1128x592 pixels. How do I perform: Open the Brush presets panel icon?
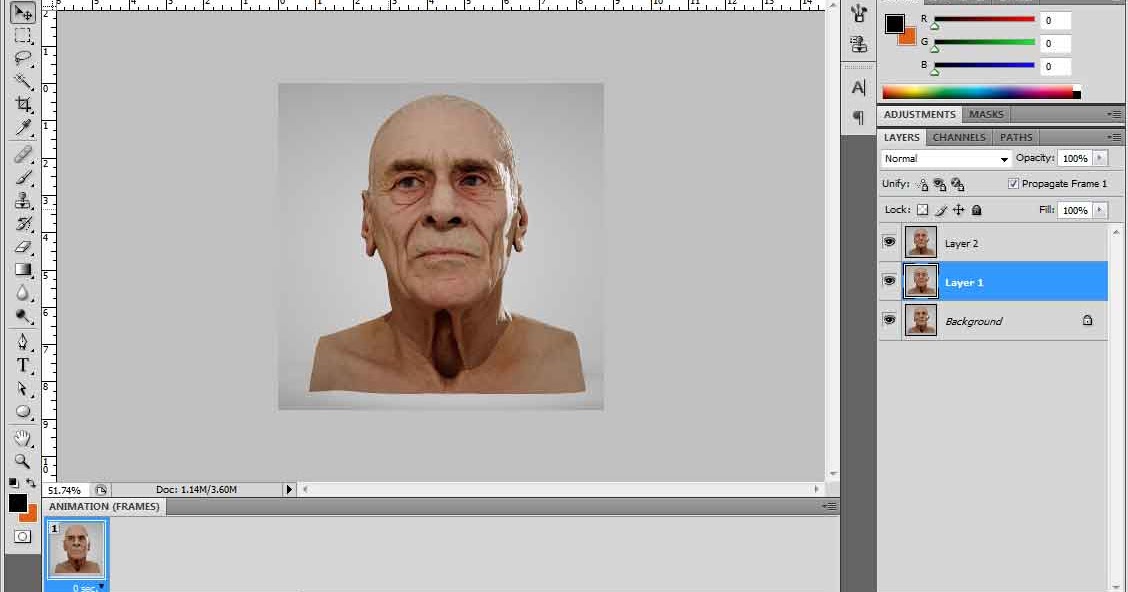[858, 14]
